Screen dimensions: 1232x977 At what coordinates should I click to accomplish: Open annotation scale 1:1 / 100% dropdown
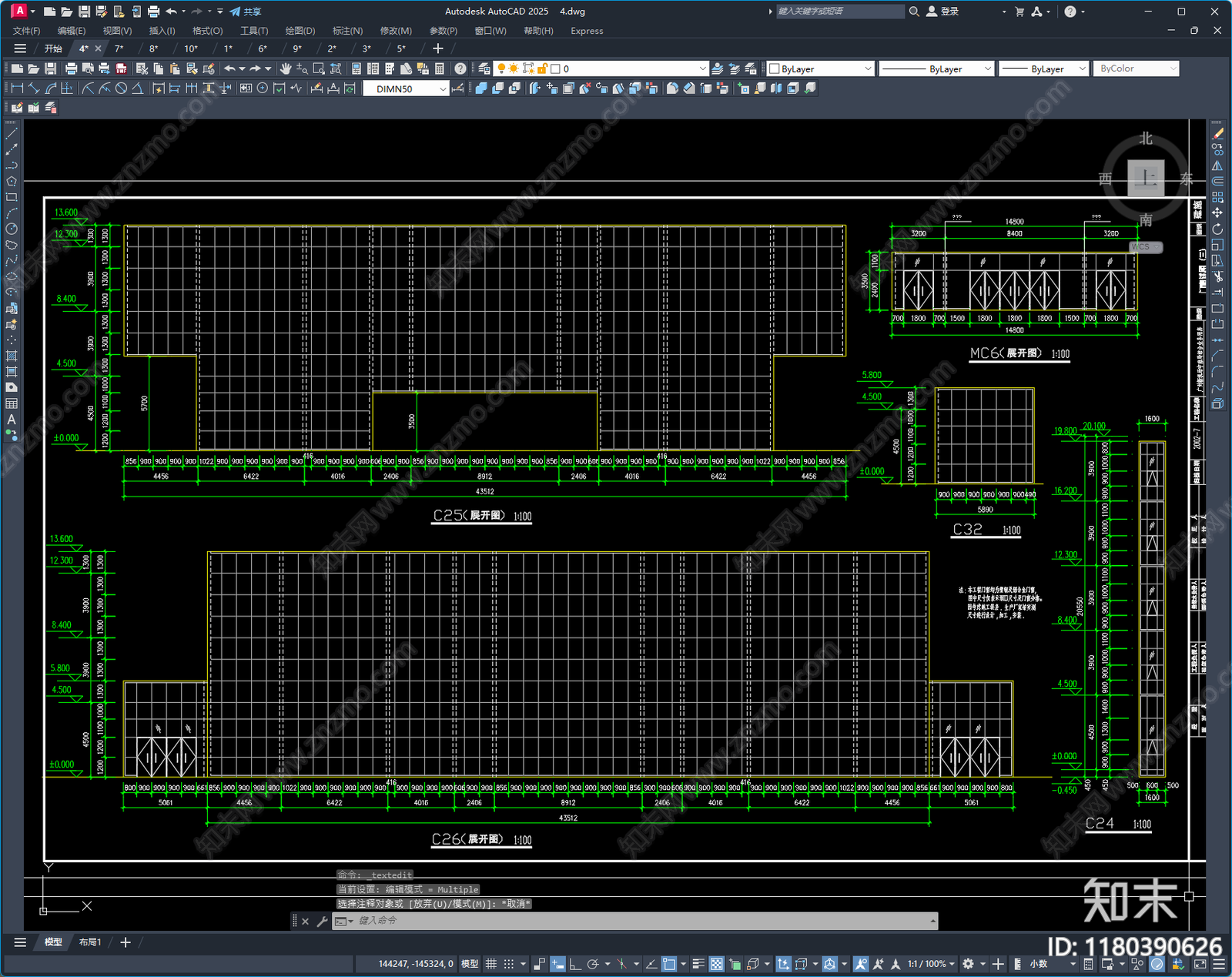coord(931,964)
